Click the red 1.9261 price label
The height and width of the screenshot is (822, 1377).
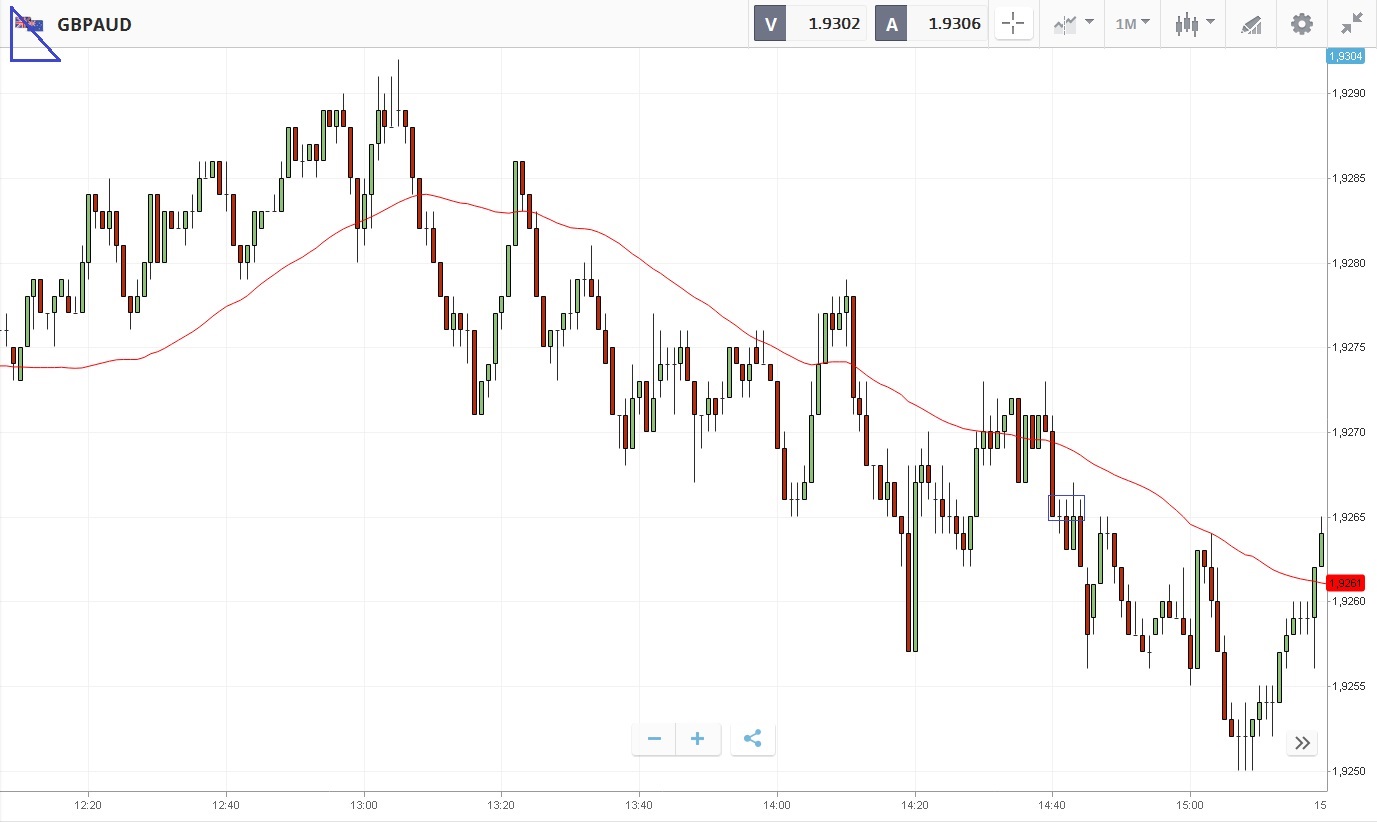click(1346, 583)
